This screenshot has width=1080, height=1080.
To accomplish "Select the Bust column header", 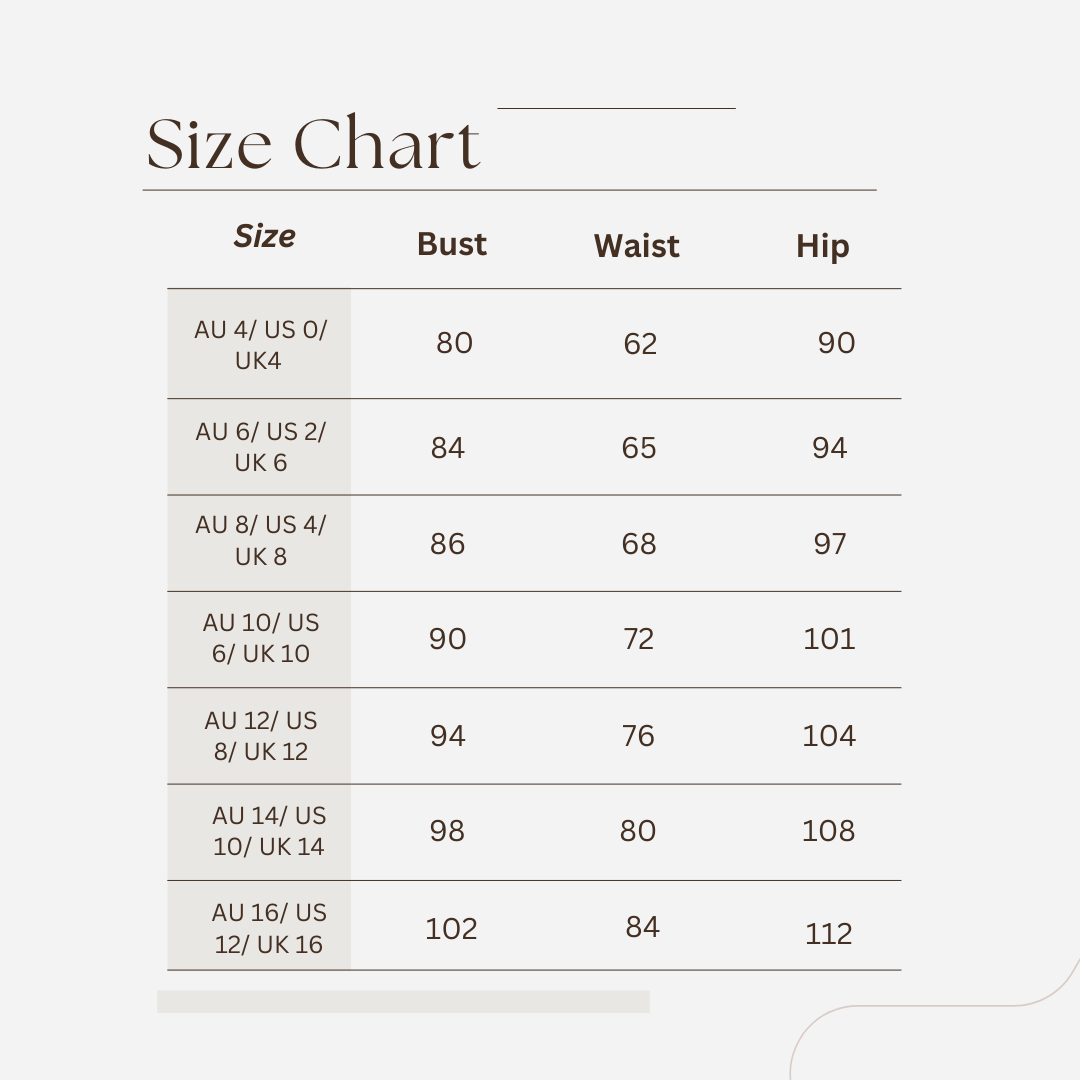I will (x=452, y=244).
